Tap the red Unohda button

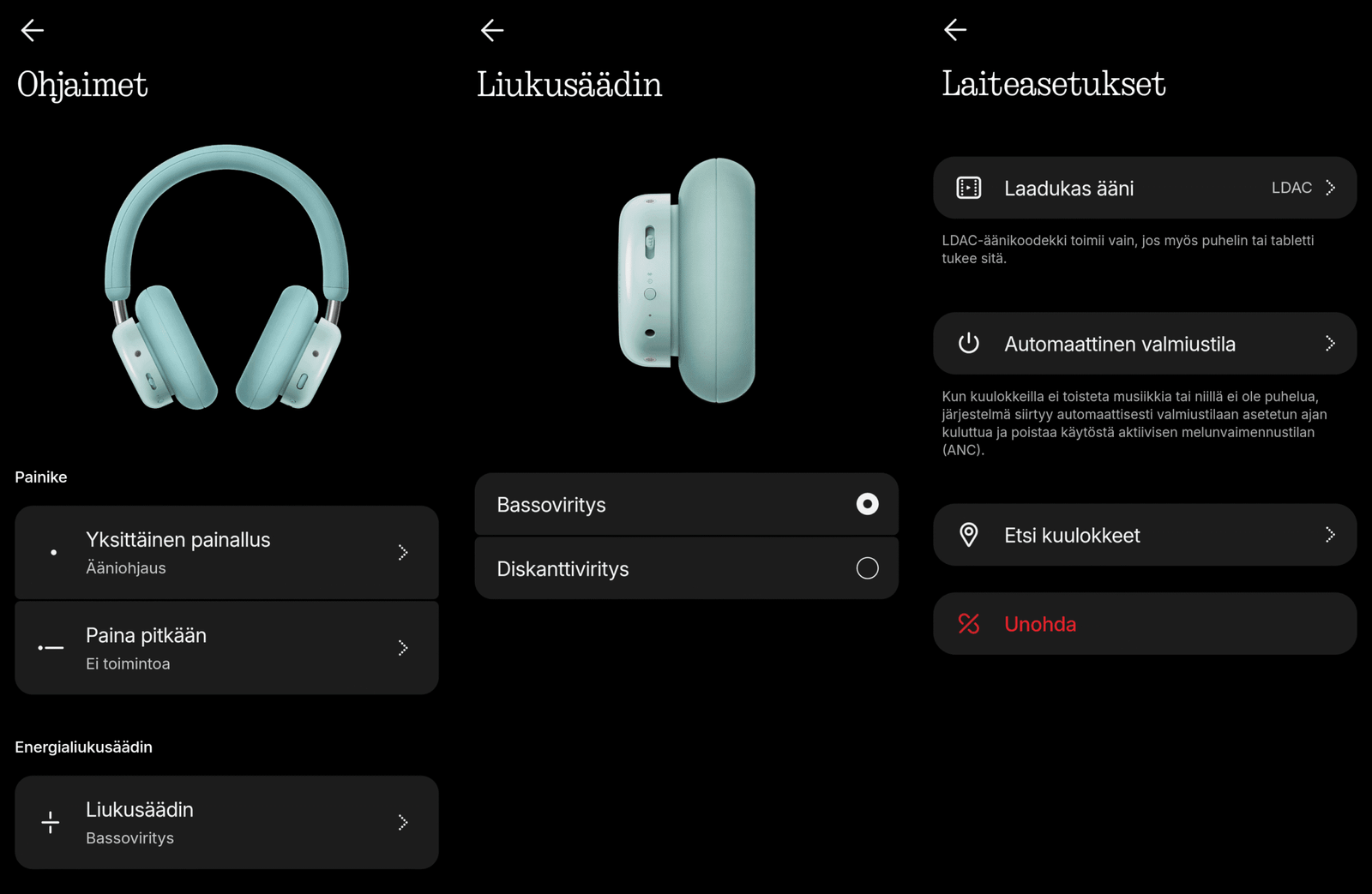pos(1145,624)
